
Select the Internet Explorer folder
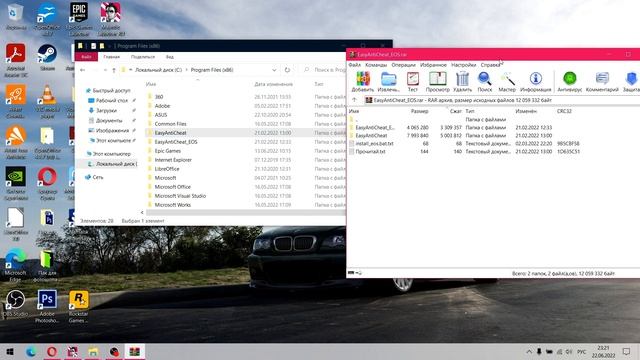(x=173, y=160)
